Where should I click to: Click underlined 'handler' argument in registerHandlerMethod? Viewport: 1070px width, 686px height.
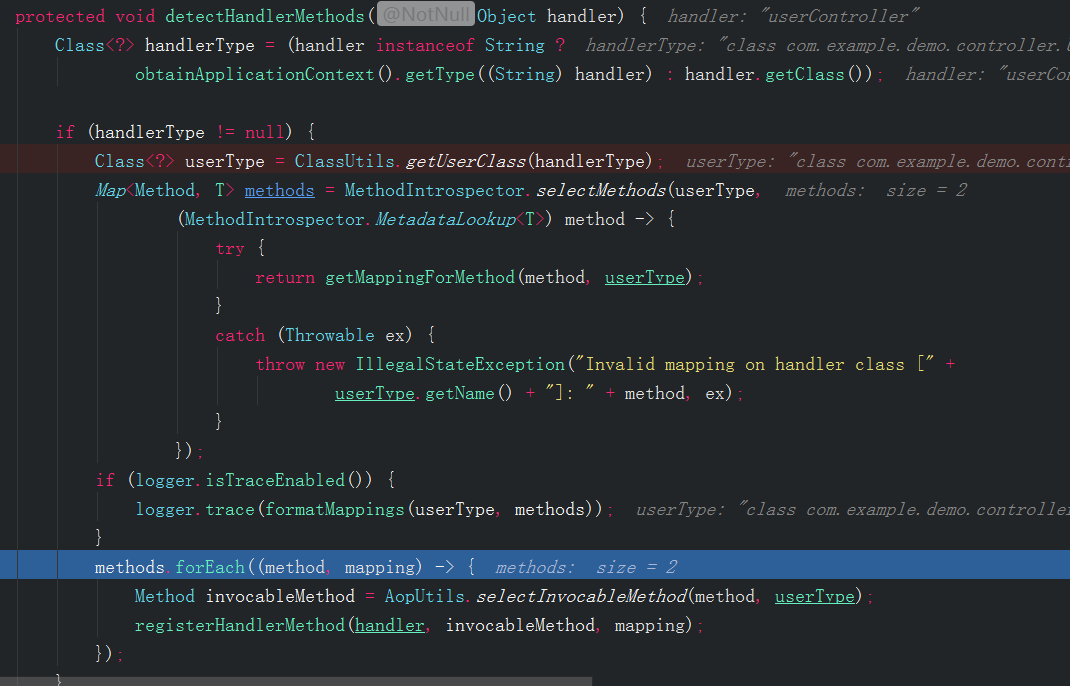coord(390,626)
